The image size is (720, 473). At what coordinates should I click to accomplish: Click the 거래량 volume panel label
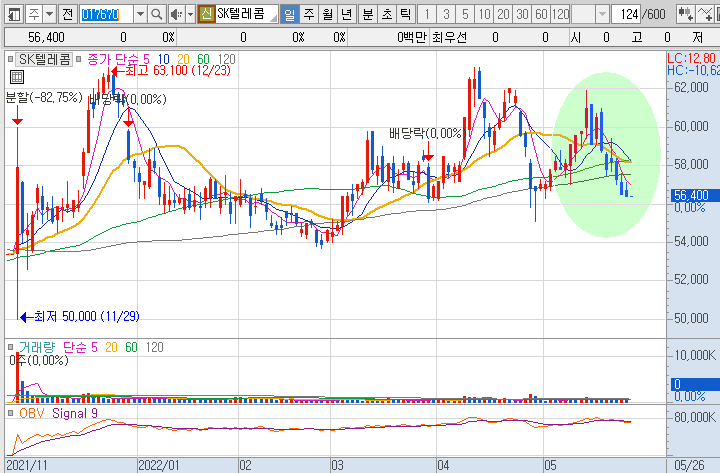(x=37, y=348)
